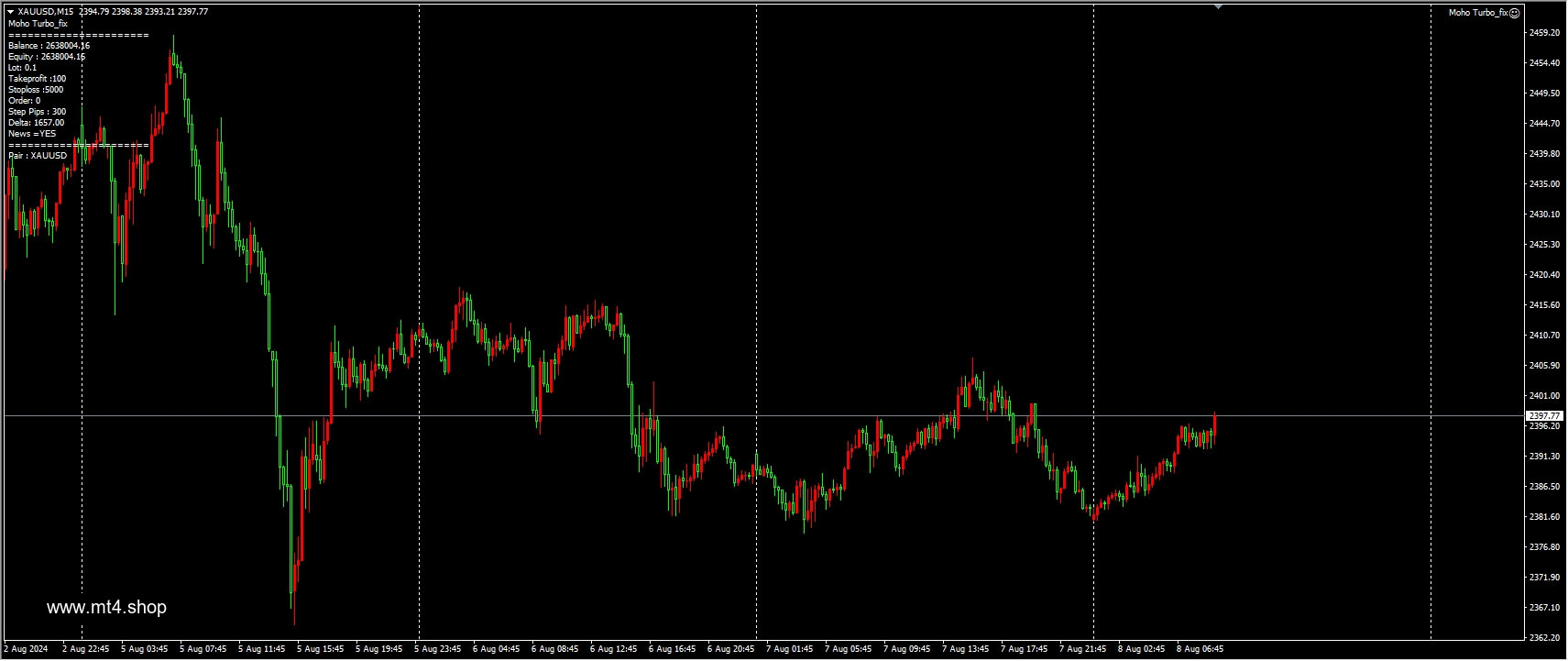1568x661 pixels.
Task: Click the 7 Aug 09:45 time axis label
Action: [x=907, y=650]
